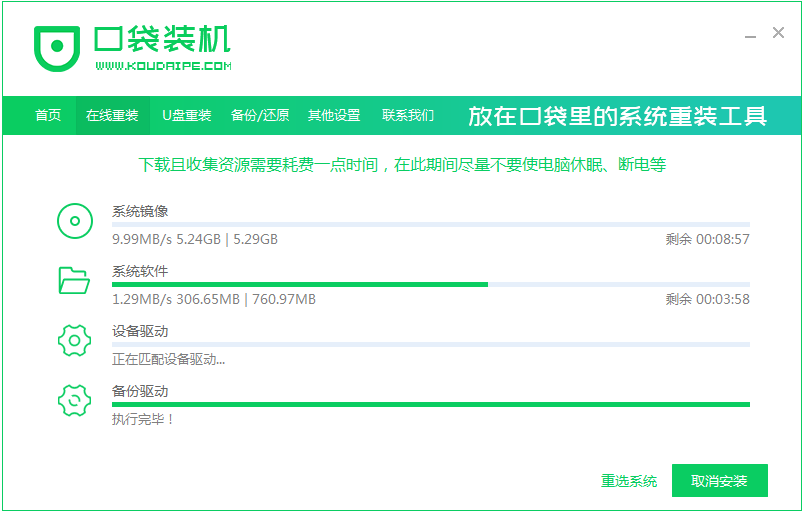Switch to the 在线重装 tab
This screenshot has height=513, width=804.
[x=112, y=116]
